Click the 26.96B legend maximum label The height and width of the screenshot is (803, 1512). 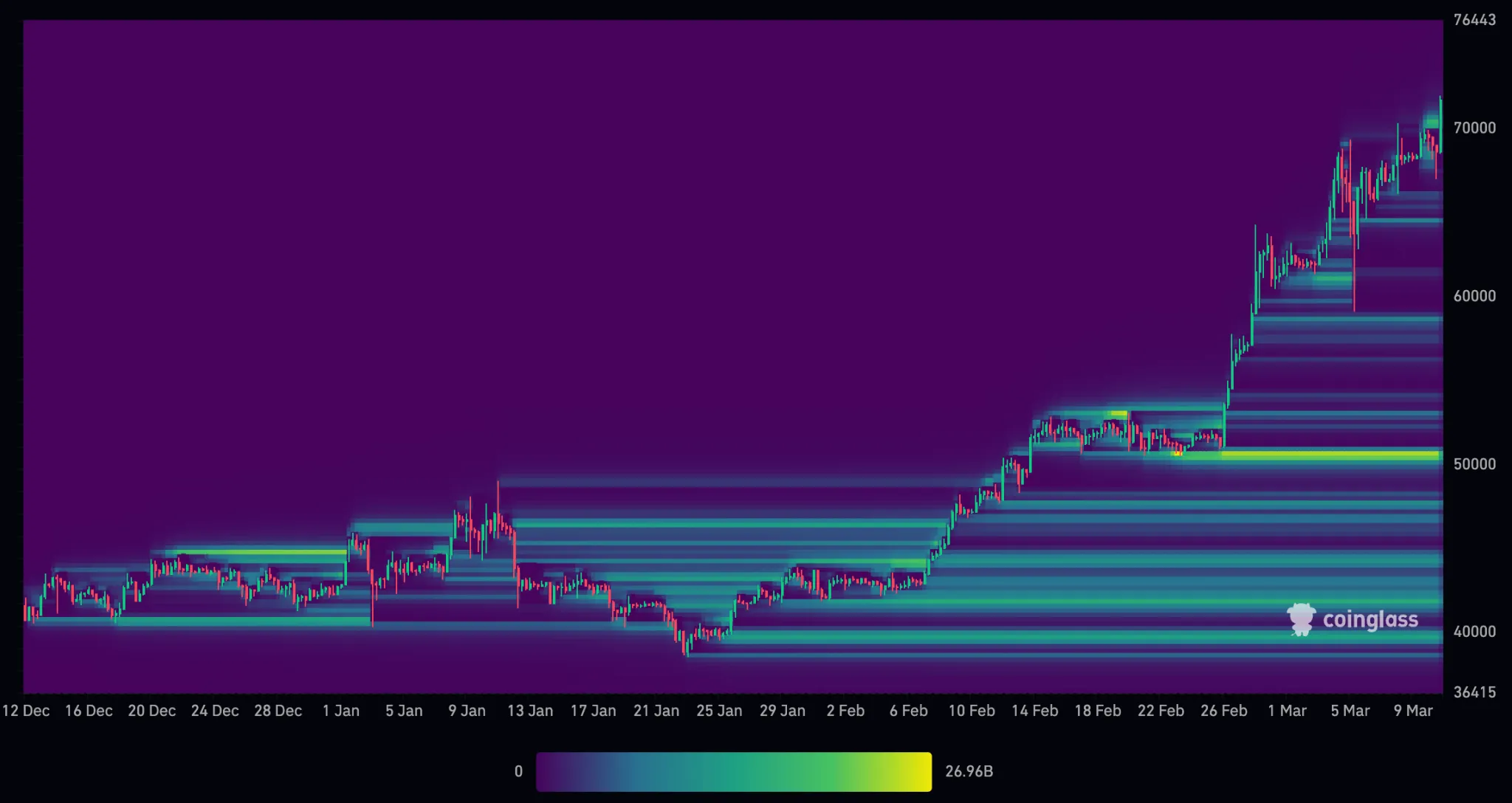click(x=969, y=771)
